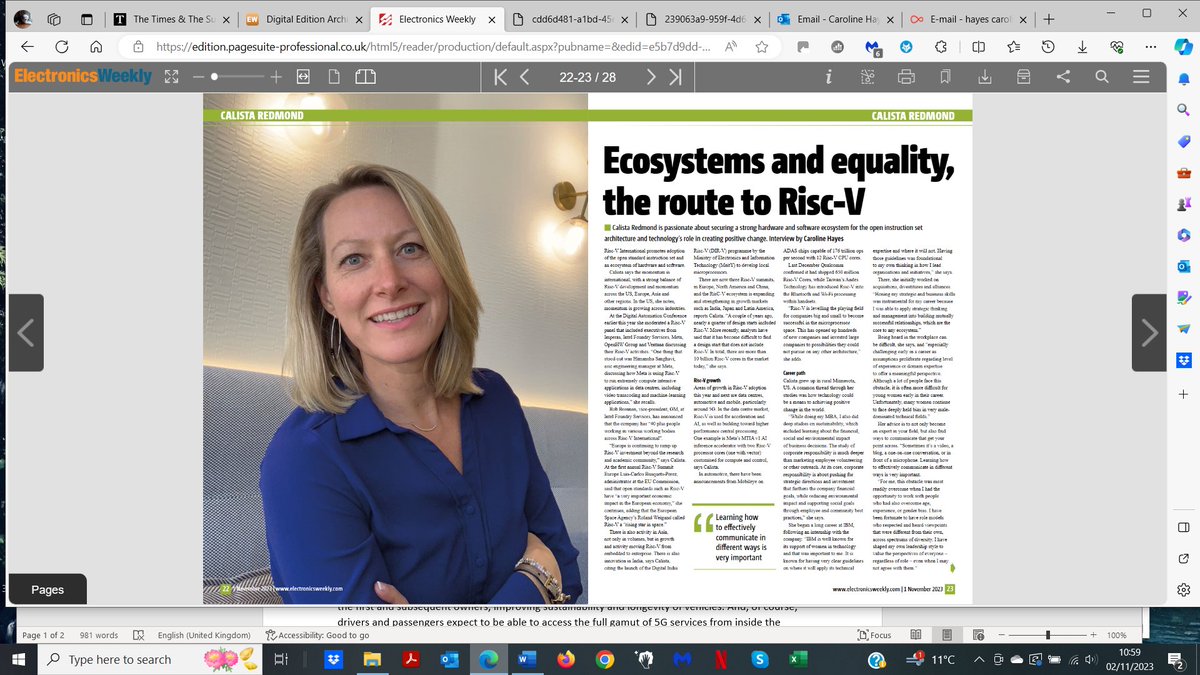
Task: Go back in the browser
Action: 27,46
